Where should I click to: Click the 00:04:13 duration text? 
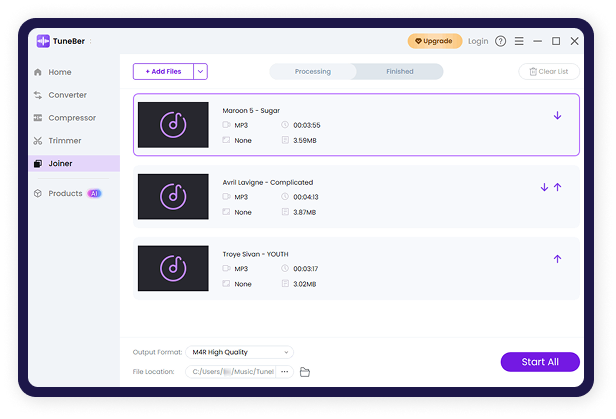coord(306,197)
